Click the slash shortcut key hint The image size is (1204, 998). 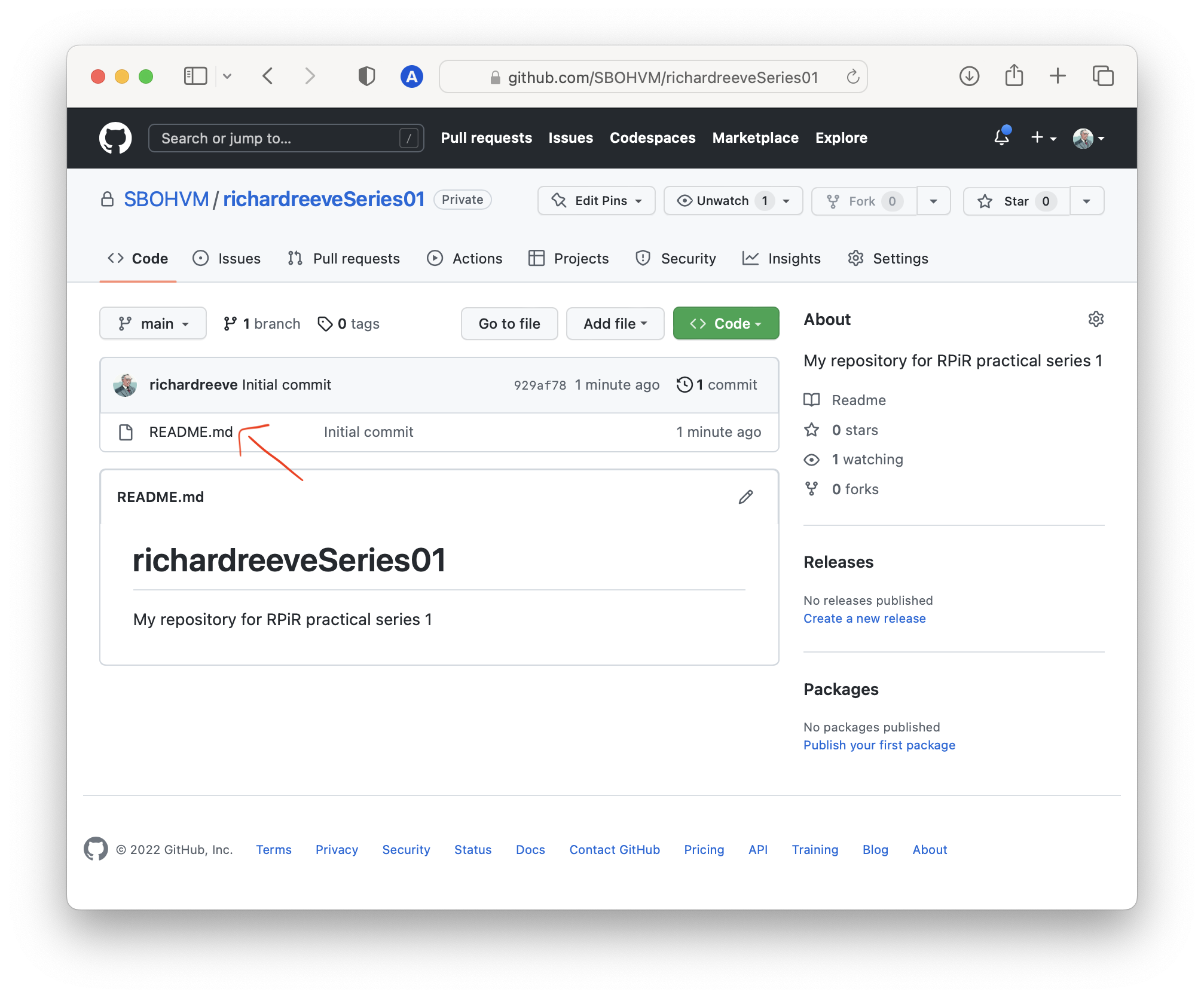point(409,138)
